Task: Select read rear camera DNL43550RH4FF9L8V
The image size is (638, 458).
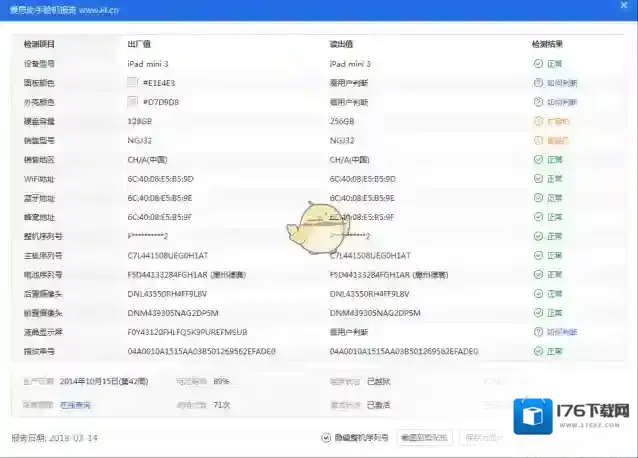Action: point(369,294)
